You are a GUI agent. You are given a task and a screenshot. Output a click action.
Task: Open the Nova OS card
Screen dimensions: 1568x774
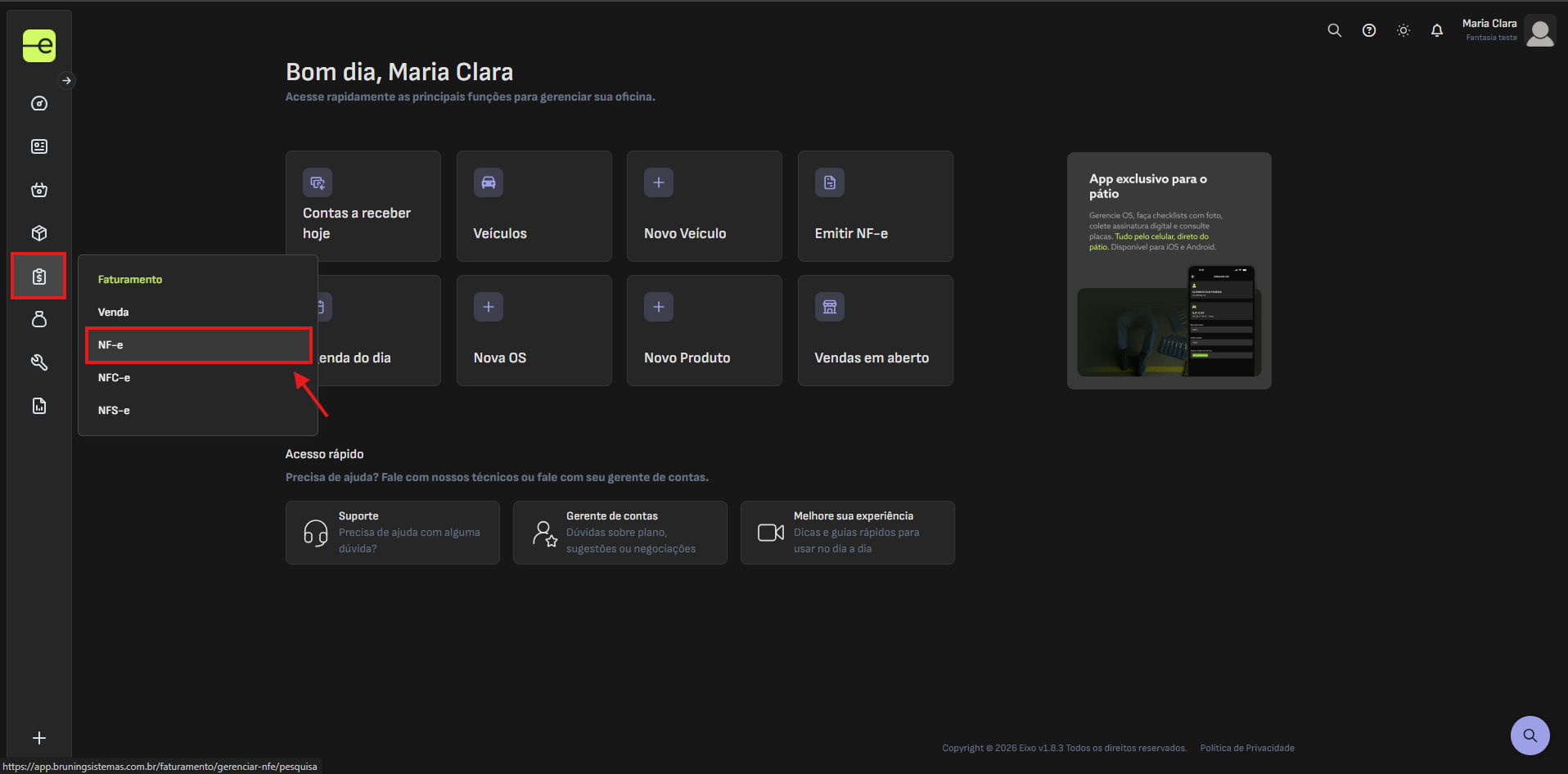click(534, 330)
